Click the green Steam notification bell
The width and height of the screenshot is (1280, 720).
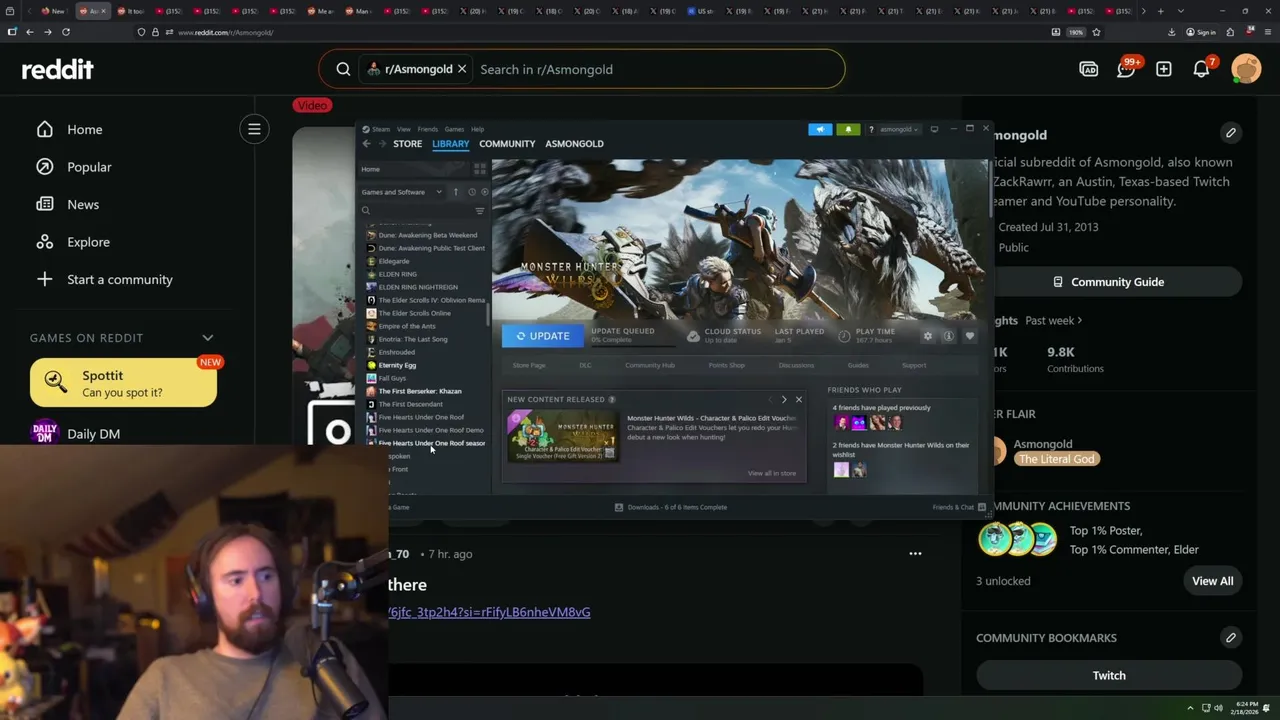coord(848,129)
